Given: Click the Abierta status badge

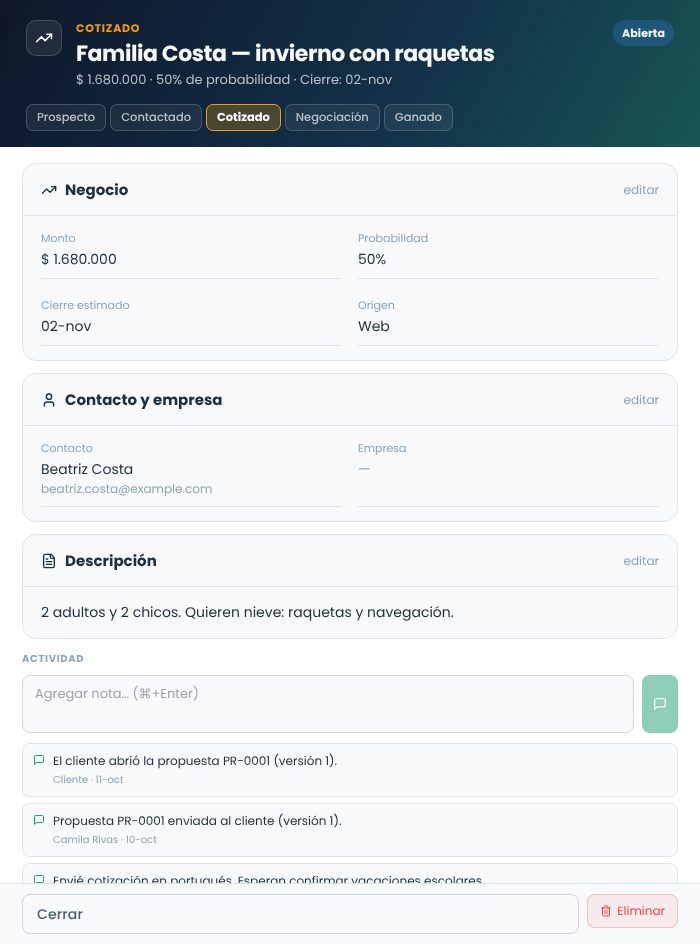Looking at the screenshot, I should point(643,33).
